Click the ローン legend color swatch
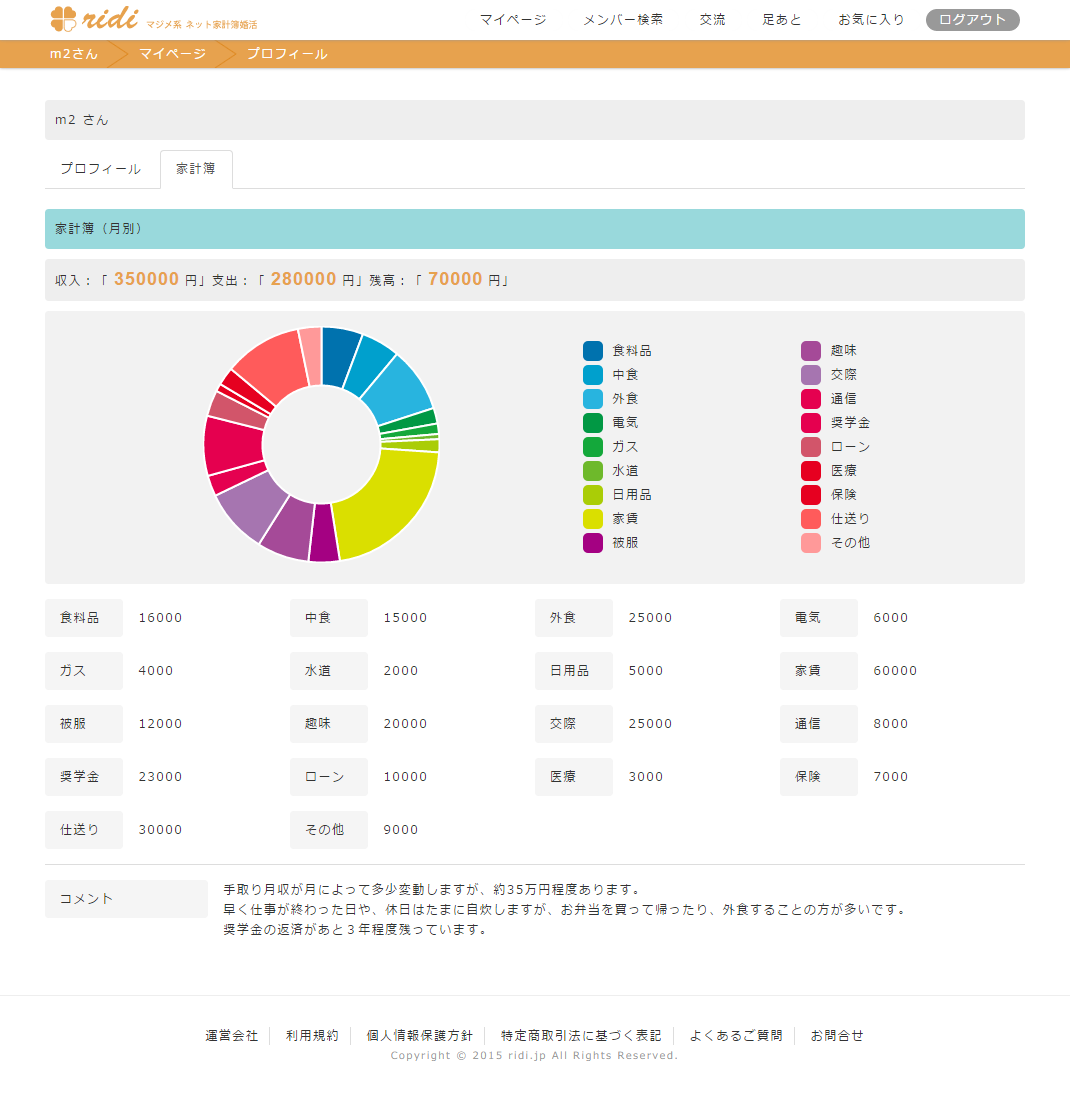Viewport: 1070px width, 1096px height. pyautogui.click(x=811, y=447)
